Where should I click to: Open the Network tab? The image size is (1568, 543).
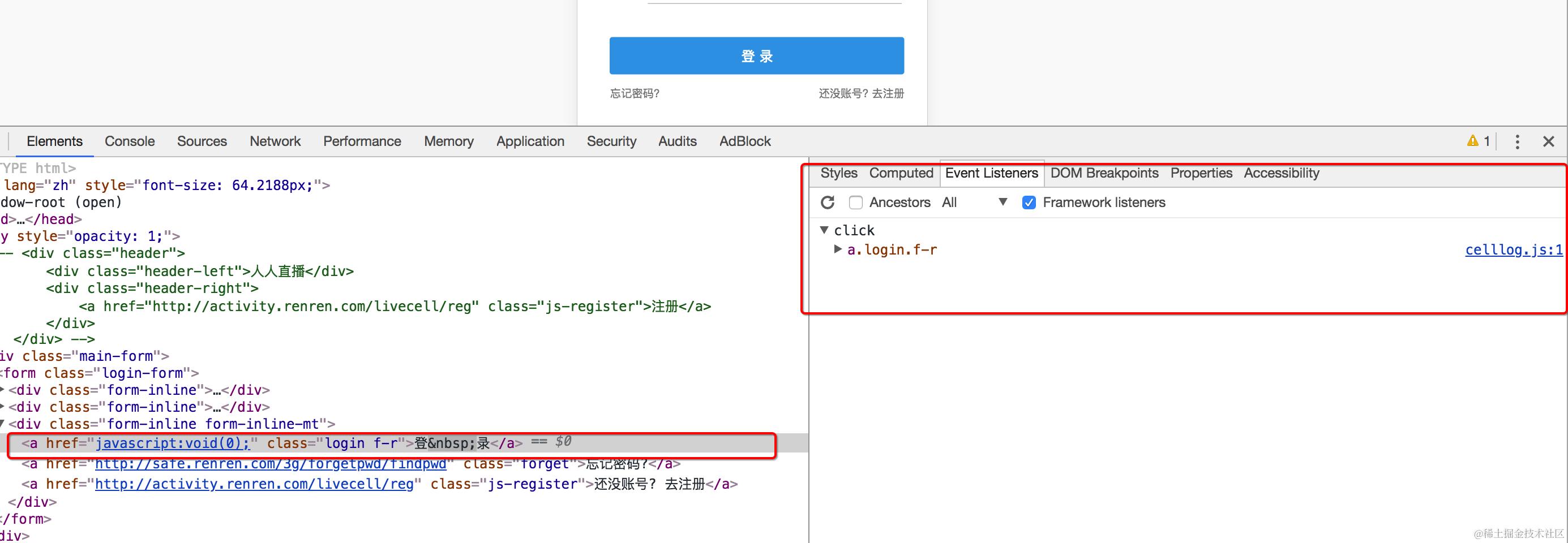coord(275,141)
